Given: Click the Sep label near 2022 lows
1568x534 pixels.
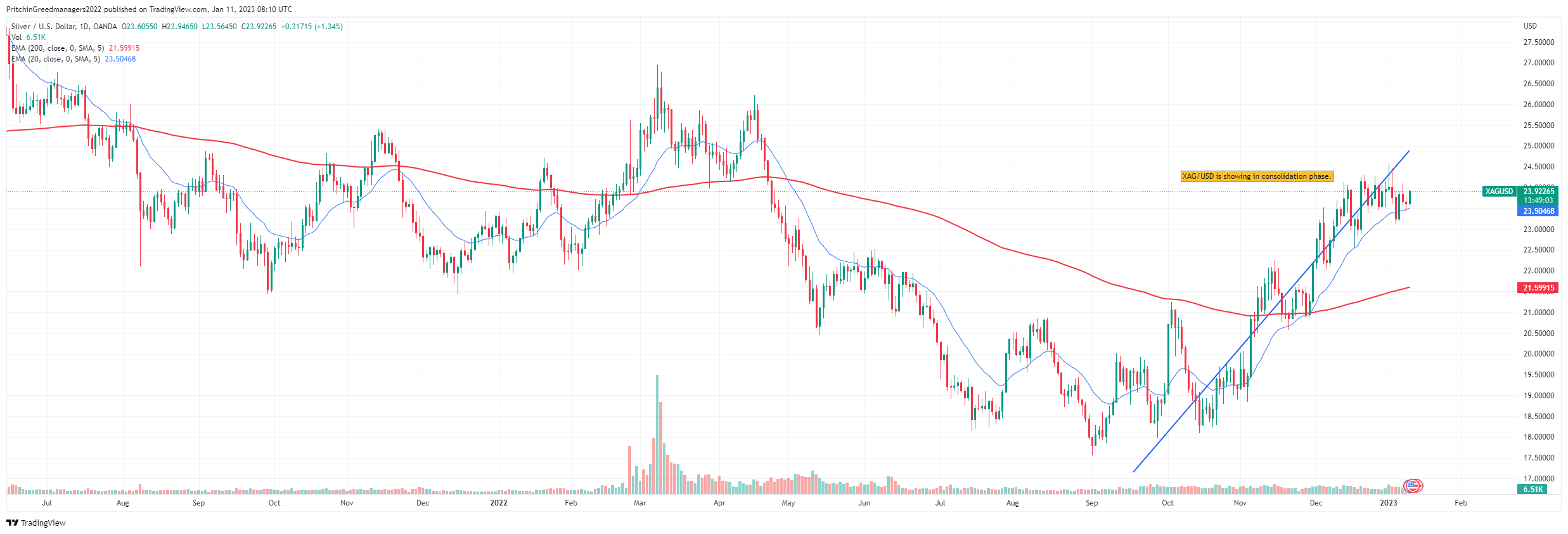Looking at the screenshot, I should [1091, 503].
